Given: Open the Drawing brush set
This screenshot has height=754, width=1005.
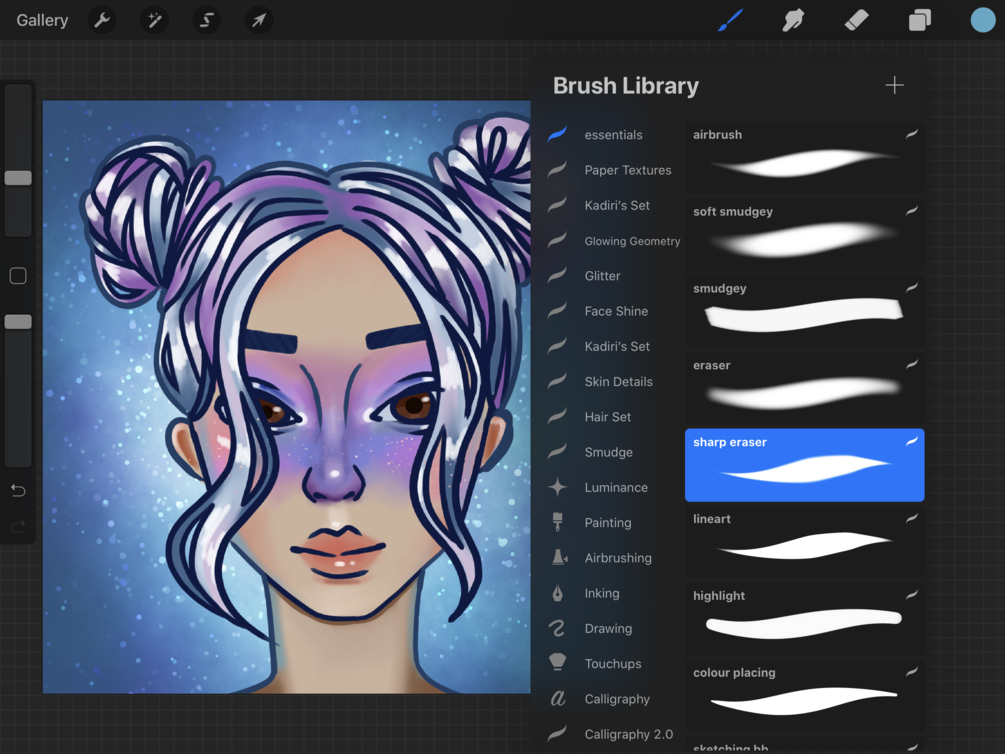Looking at the screenshot, I should coord(608,628).
